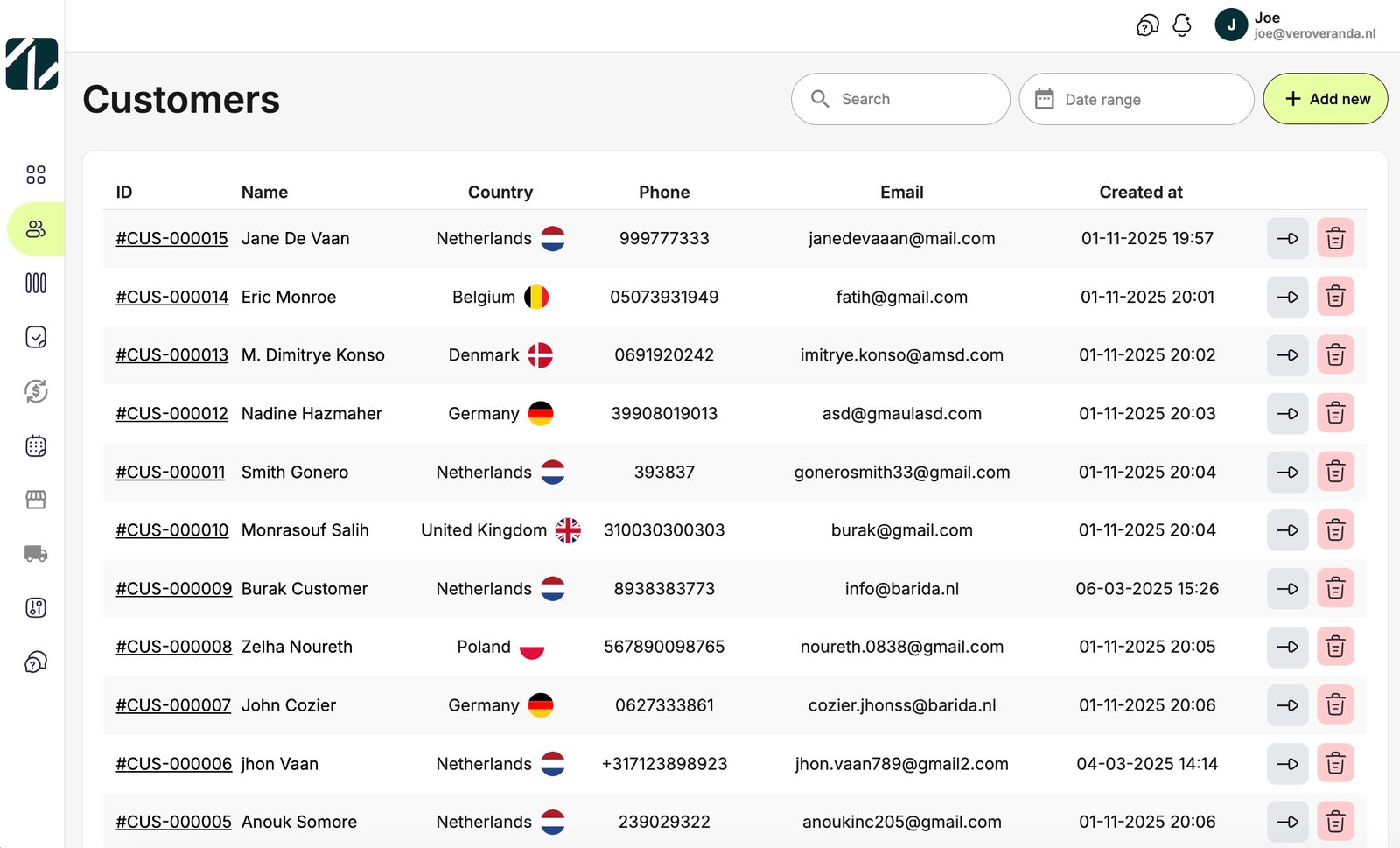
Task: Open the calendar icon in sidebar
Action: click(x=36, y=446)
